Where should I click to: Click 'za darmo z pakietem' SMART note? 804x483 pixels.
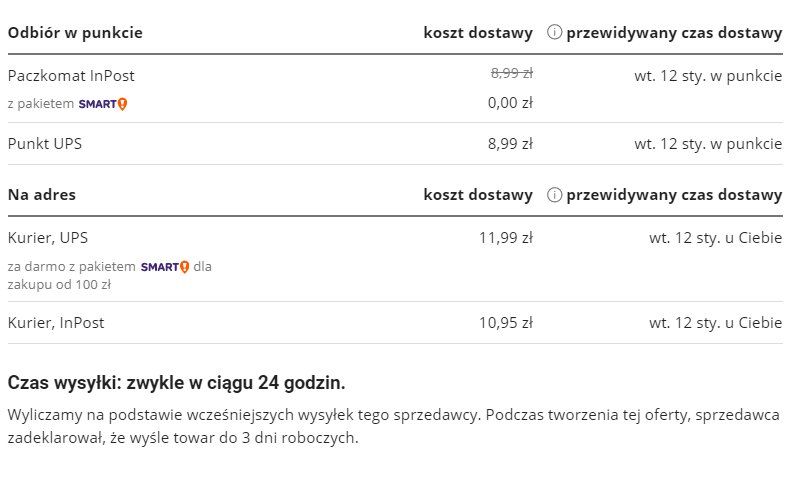point(70,267)
